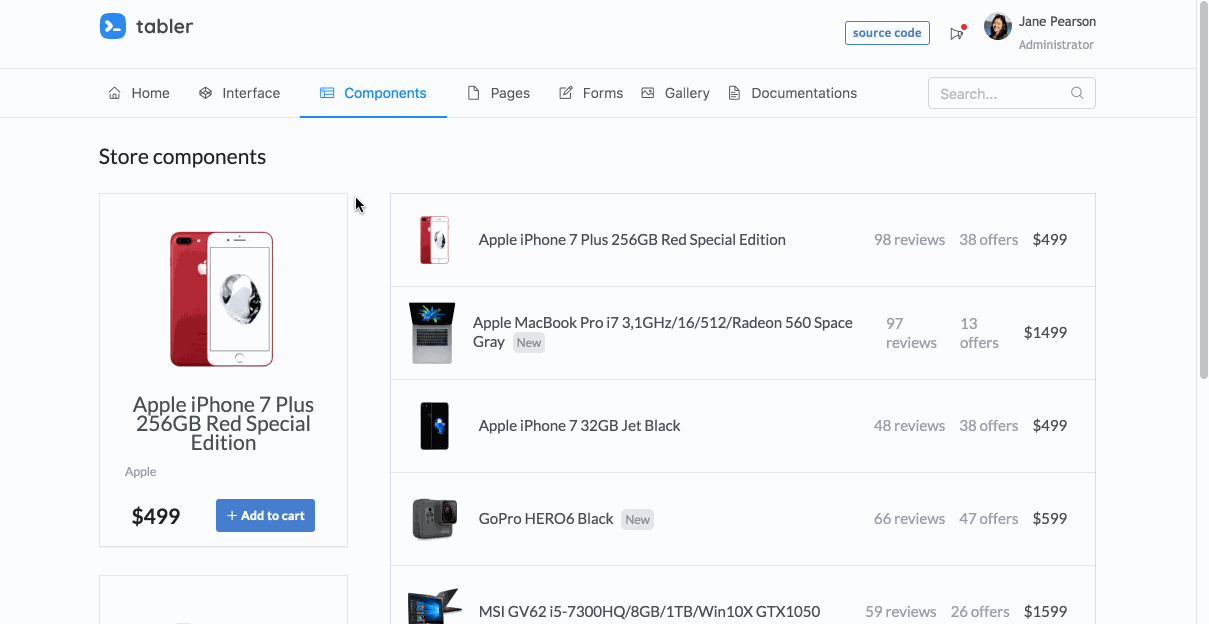Screen dimensions: 1209x624
Task: Click the source code button
Action: click(887, 33)
